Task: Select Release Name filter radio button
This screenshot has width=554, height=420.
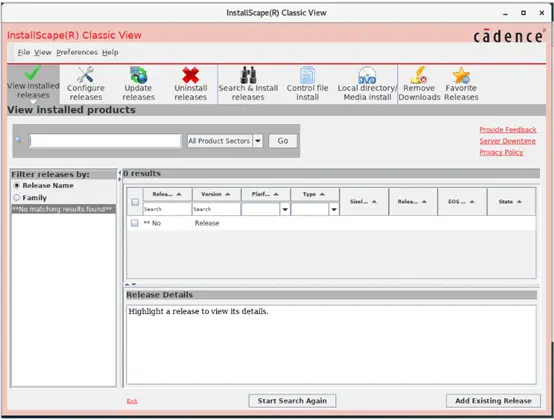Action: pyautogui.click(x=17, y=185)
